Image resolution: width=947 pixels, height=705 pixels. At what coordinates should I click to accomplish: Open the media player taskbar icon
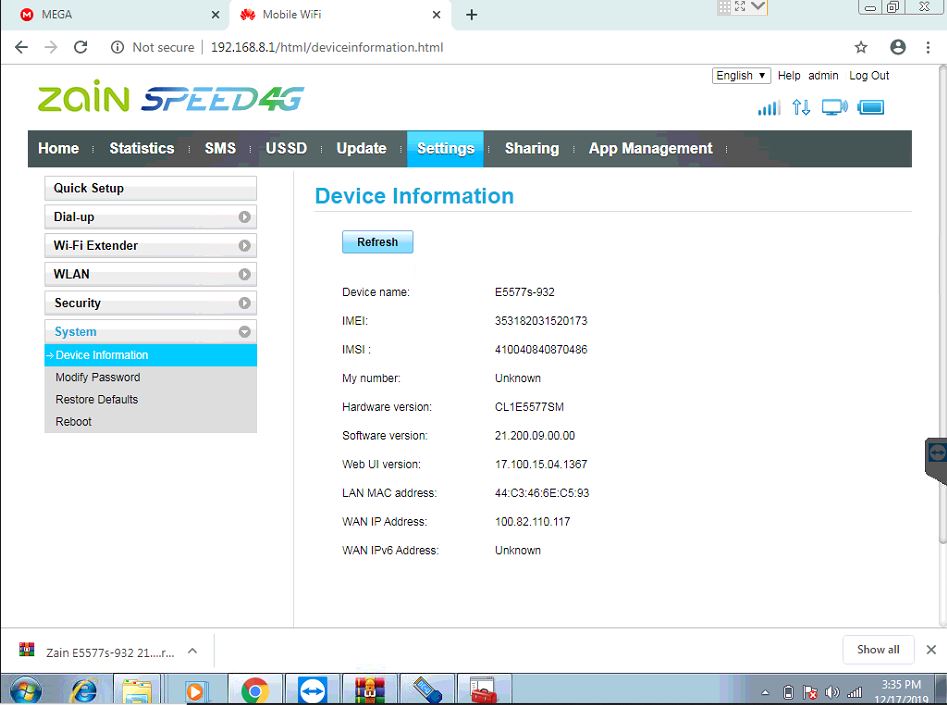(x=195, y=691)
